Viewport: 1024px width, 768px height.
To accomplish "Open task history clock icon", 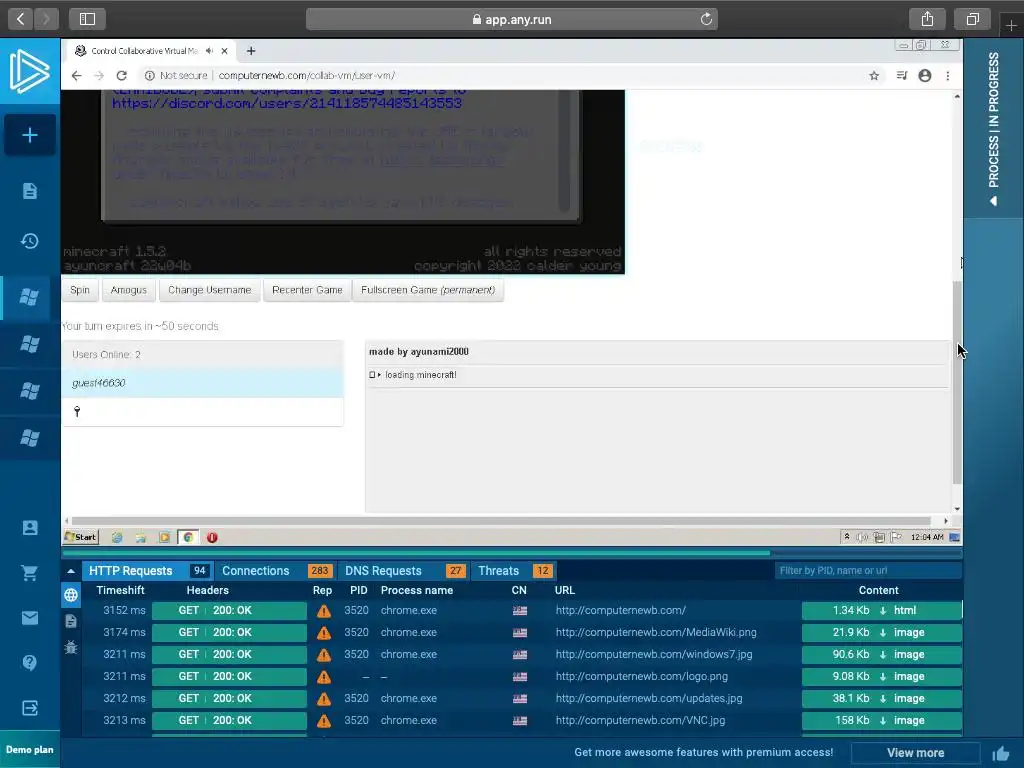I will click(x=29, y=242).
